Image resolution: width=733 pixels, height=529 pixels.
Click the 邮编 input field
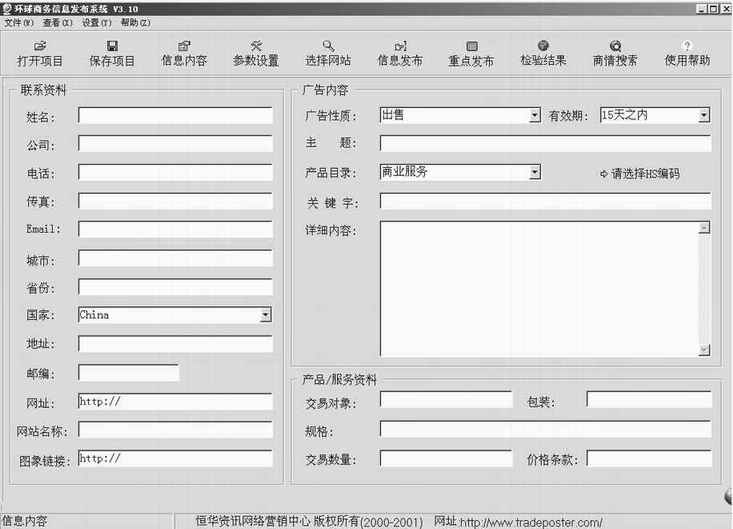coord(129,373)
